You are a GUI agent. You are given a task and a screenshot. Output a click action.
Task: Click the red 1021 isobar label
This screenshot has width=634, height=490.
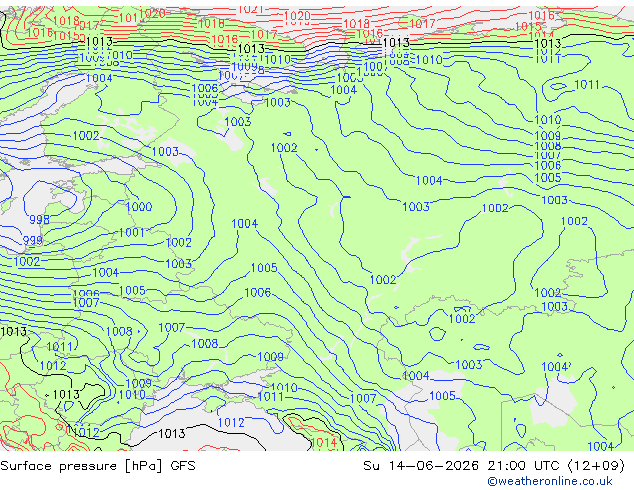coord(251,9)
